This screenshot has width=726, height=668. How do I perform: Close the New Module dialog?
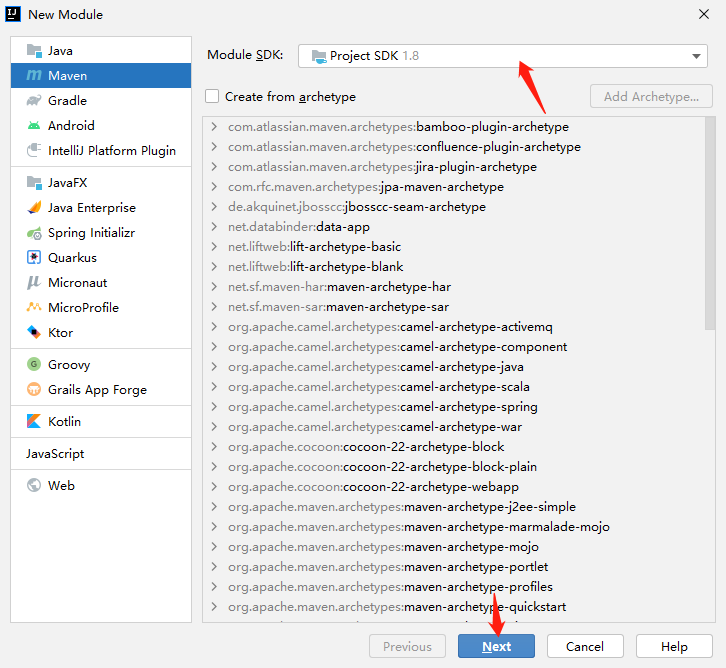click(704, 14)
